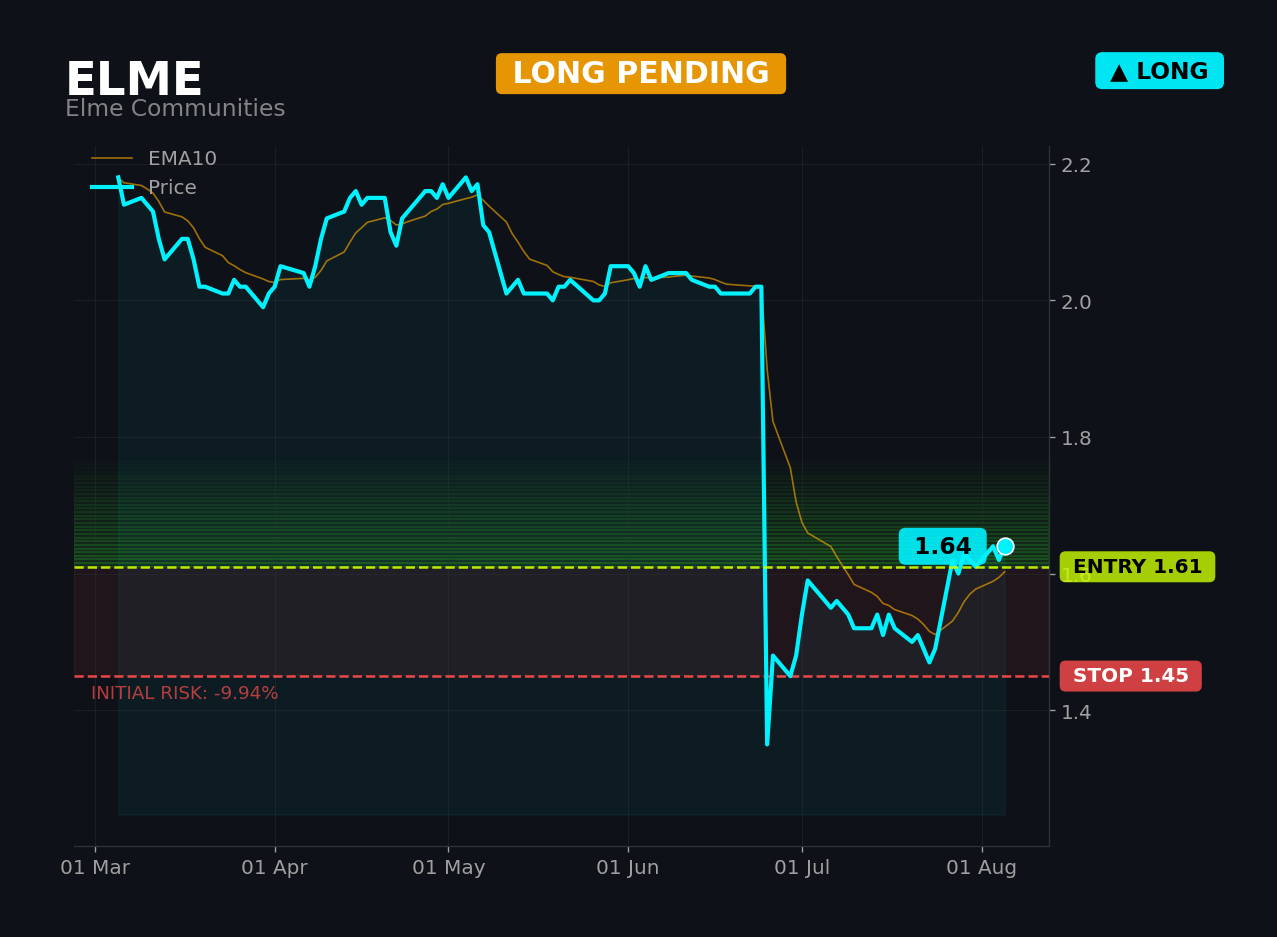Click the Elme Communities subtitle
The width and height of the screenshot is (1277, 937).
coord(175,109)
